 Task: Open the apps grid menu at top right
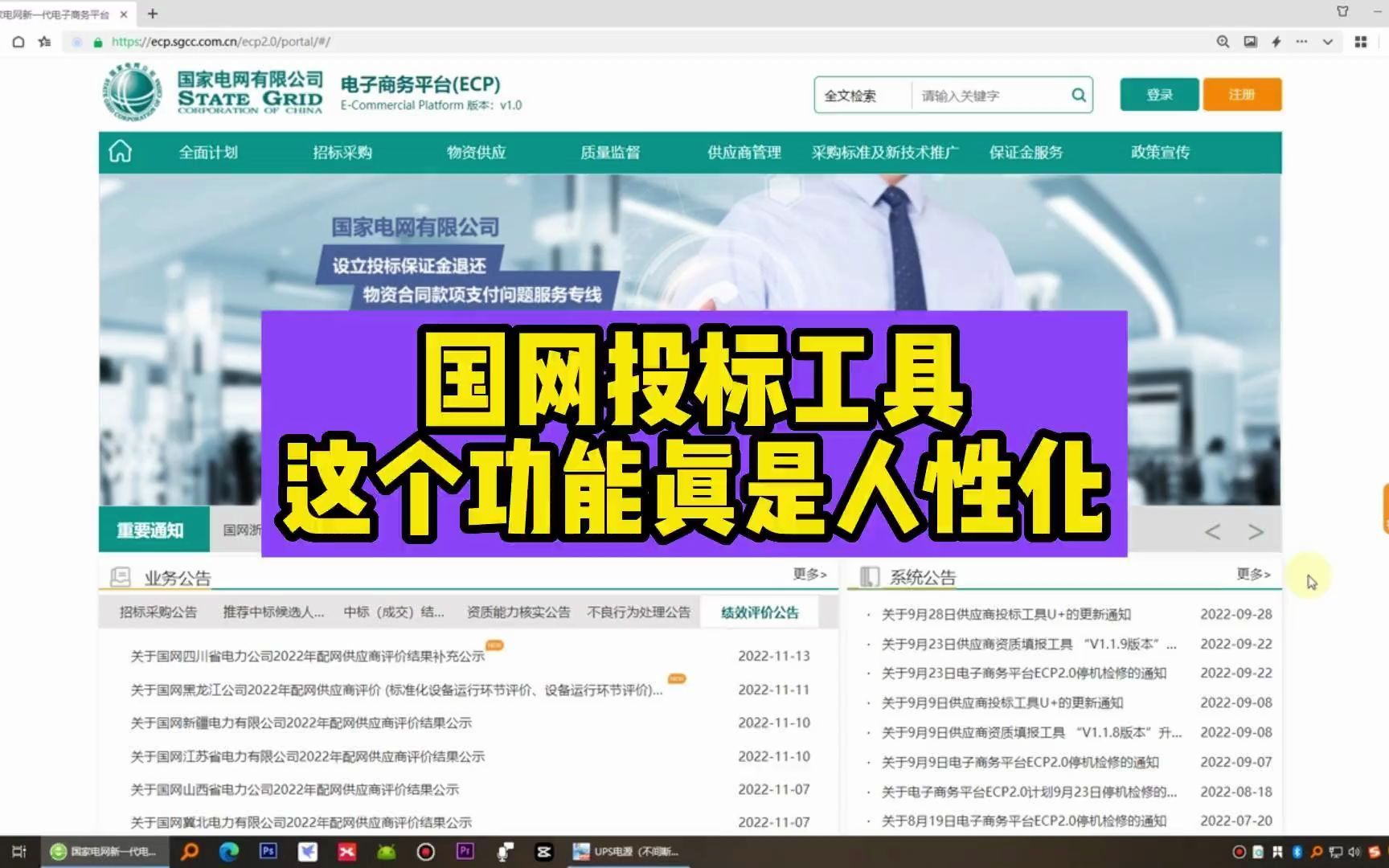tap(1361, 41)
